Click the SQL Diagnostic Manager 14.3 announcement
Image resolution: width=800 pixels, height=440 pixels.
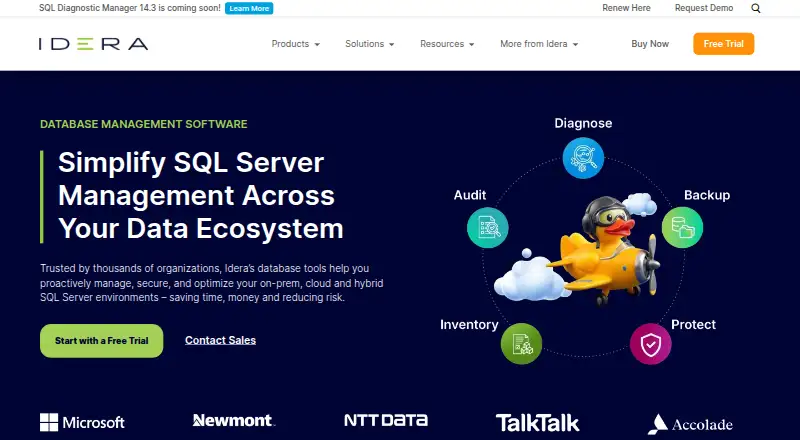[x=130, y=8]
